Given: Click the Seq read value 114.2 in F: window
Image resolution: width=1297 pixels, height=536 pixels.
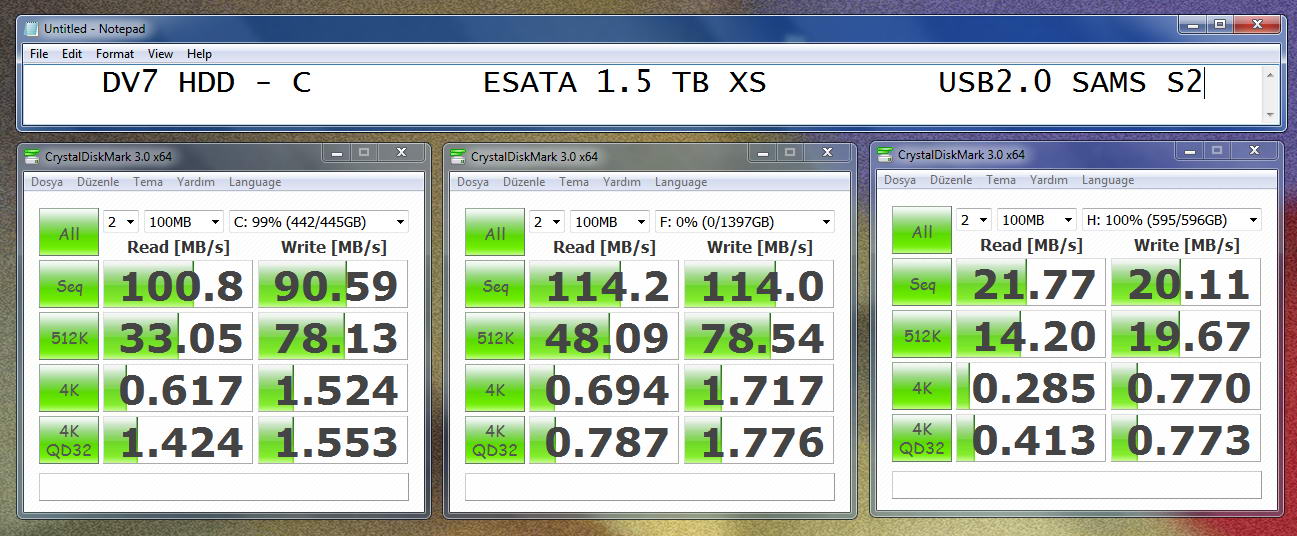Looking at the screenshot, I should tap(604, 285).
